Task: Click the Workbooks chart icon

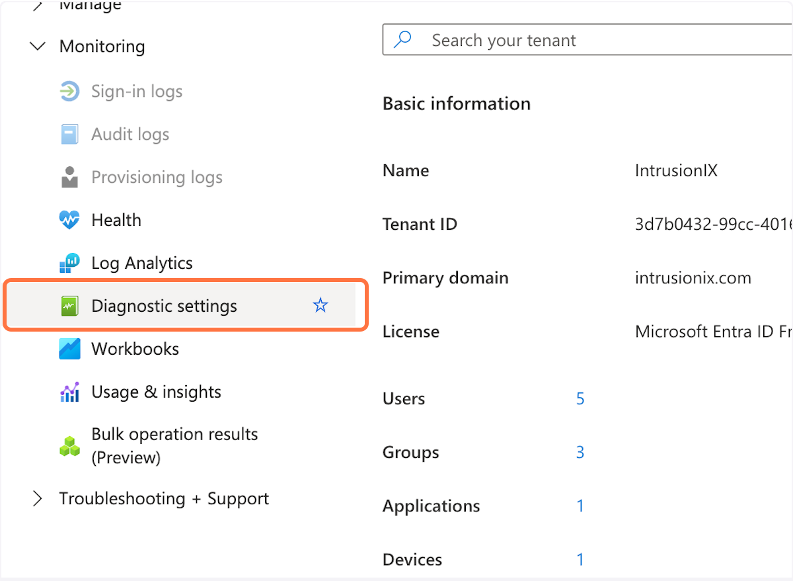Action: coord(69,350)
